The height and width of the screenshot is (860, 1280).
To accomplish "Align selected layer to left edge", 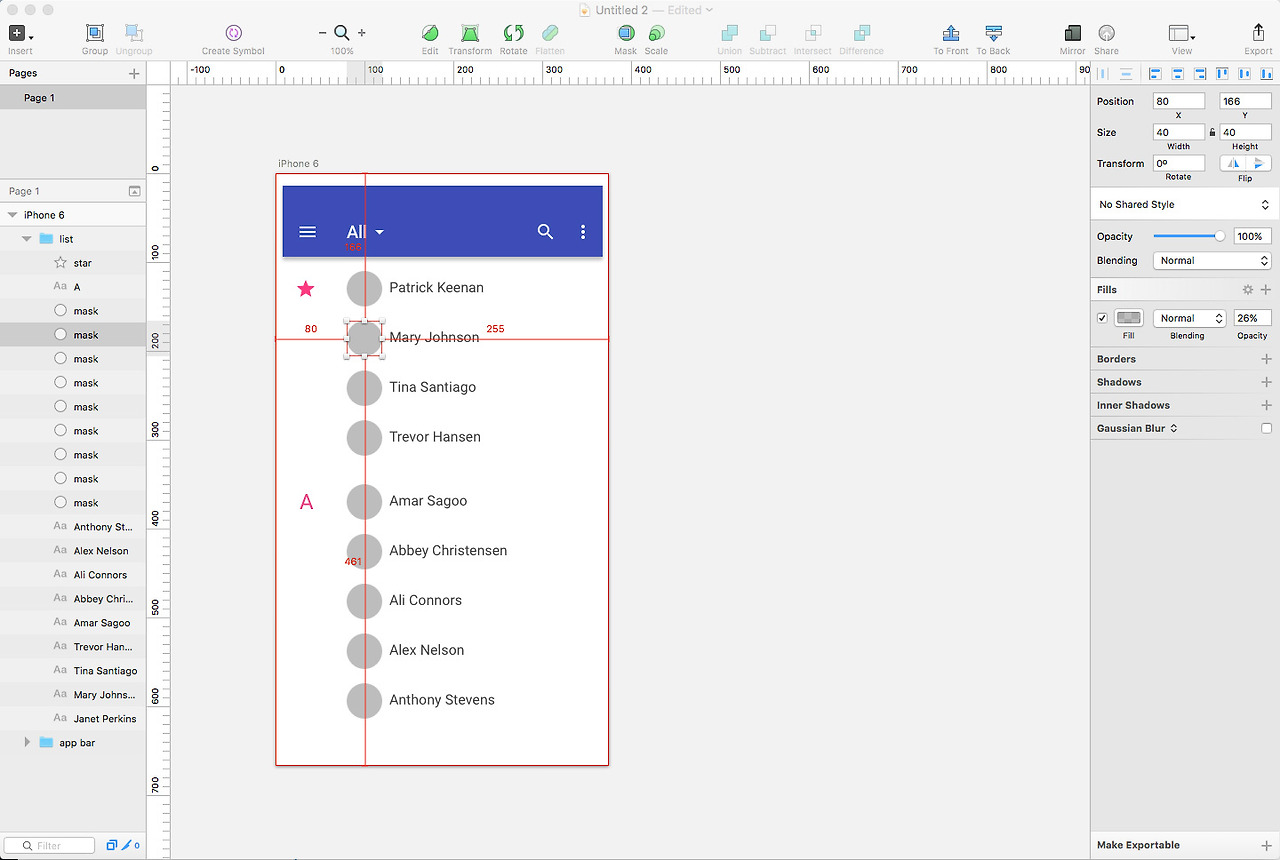I will coord(1155,73).
